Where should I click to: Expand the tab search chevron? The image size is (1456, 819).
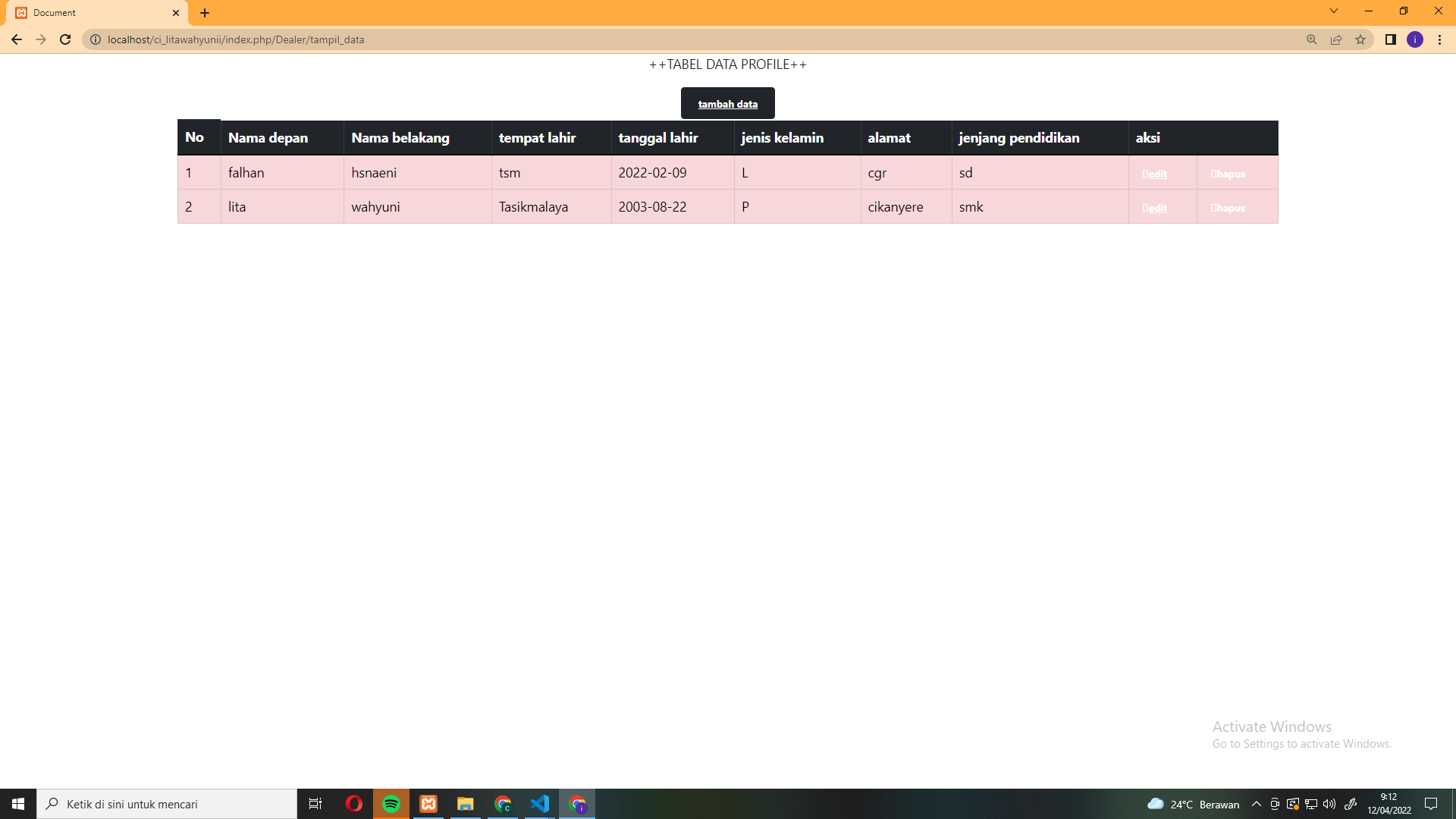tap(1334, 11)
